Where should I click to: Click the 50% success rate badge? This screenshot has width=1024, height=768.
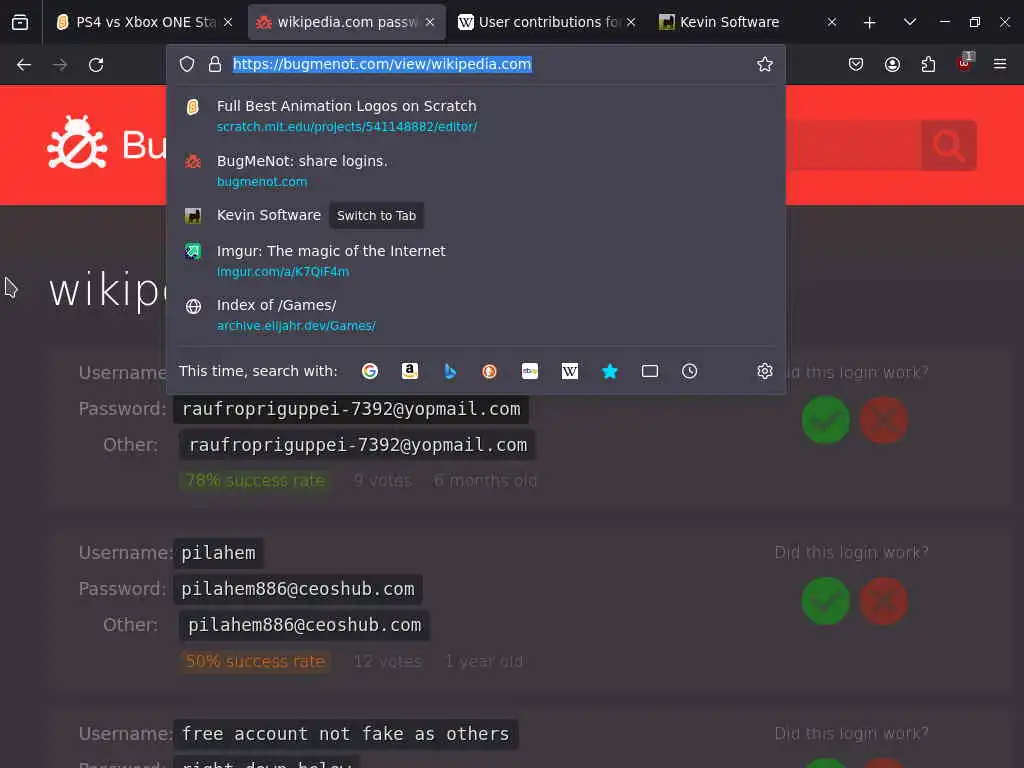(x=255, y=662)
